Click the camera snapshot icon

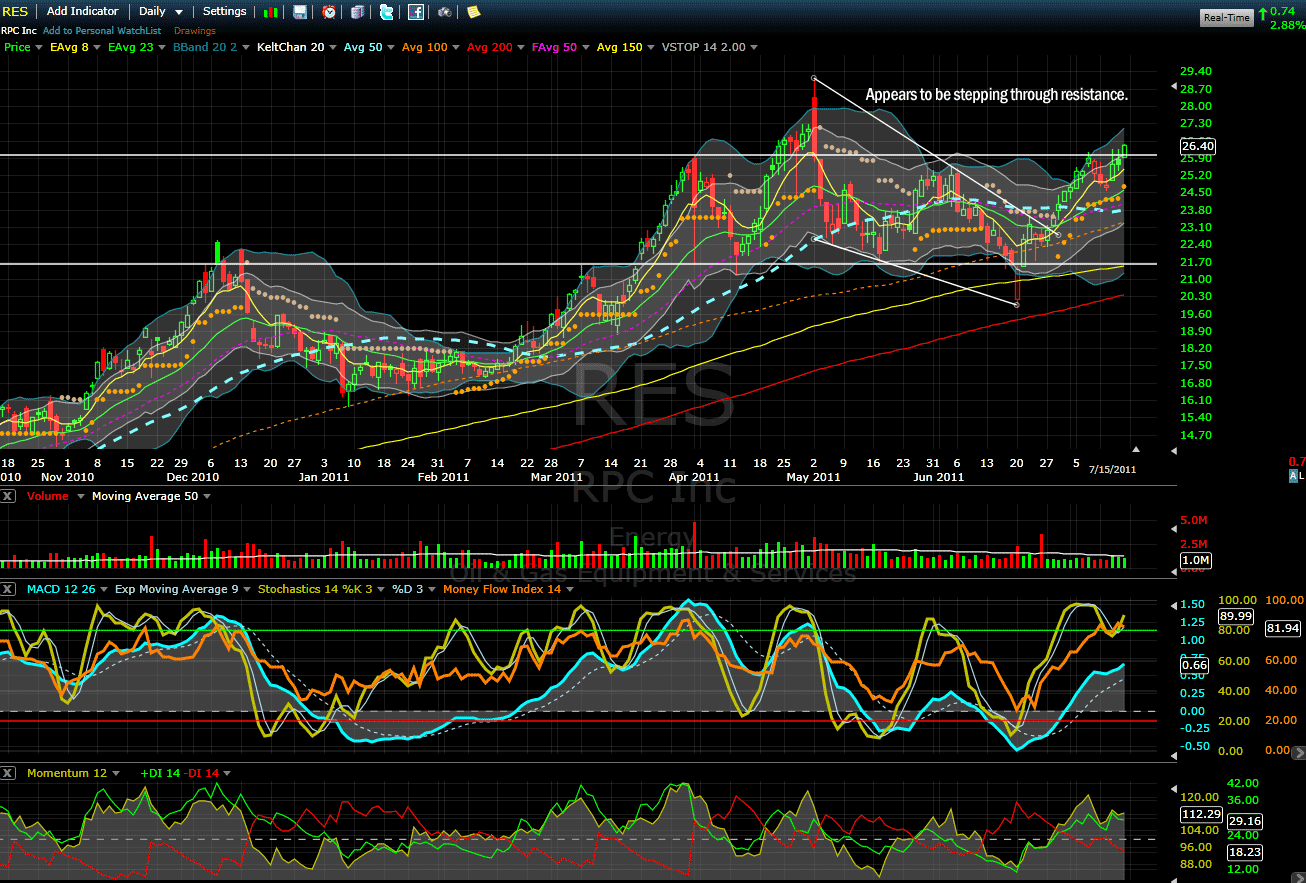(444, 12)
